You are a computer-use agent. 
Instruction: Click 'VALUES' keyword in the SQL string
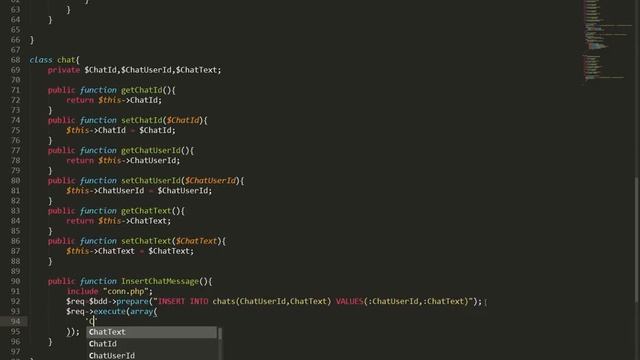349,302
